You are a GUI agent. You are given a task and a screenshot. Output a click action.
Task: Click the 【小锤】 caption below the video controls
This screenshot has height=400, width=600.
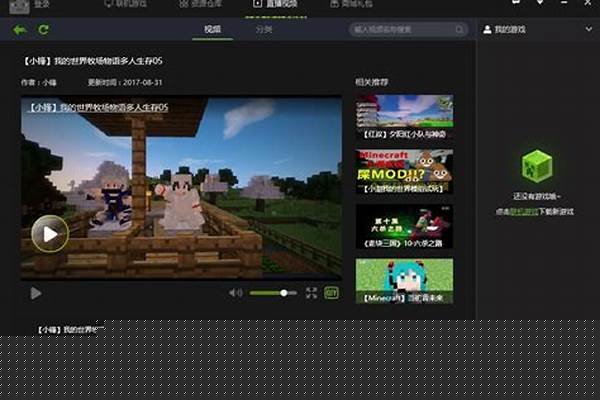point(70,329)
